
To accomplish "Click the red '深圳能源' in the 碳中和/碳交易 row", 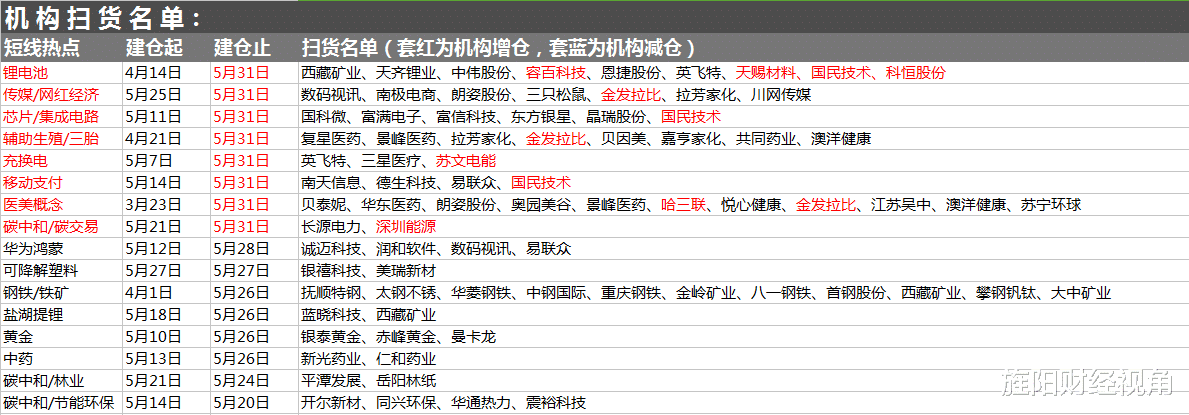I will tap(406, 228).
